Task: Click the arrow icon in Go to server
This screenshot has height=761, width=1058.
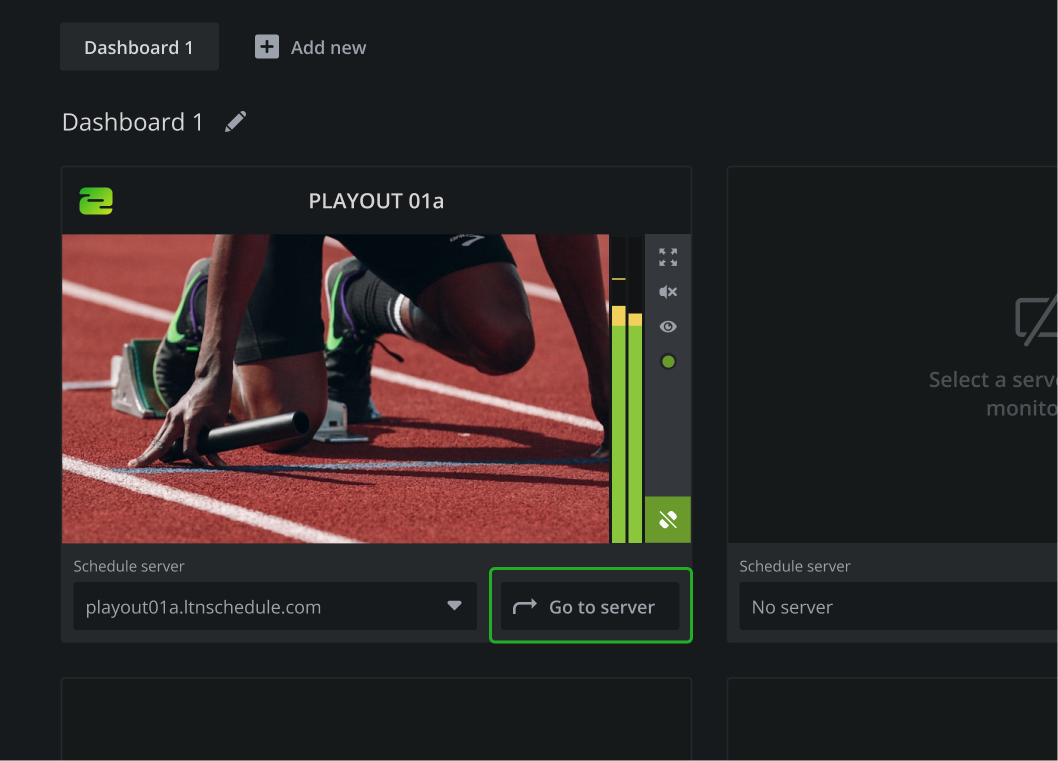Action: pos(524,607)
